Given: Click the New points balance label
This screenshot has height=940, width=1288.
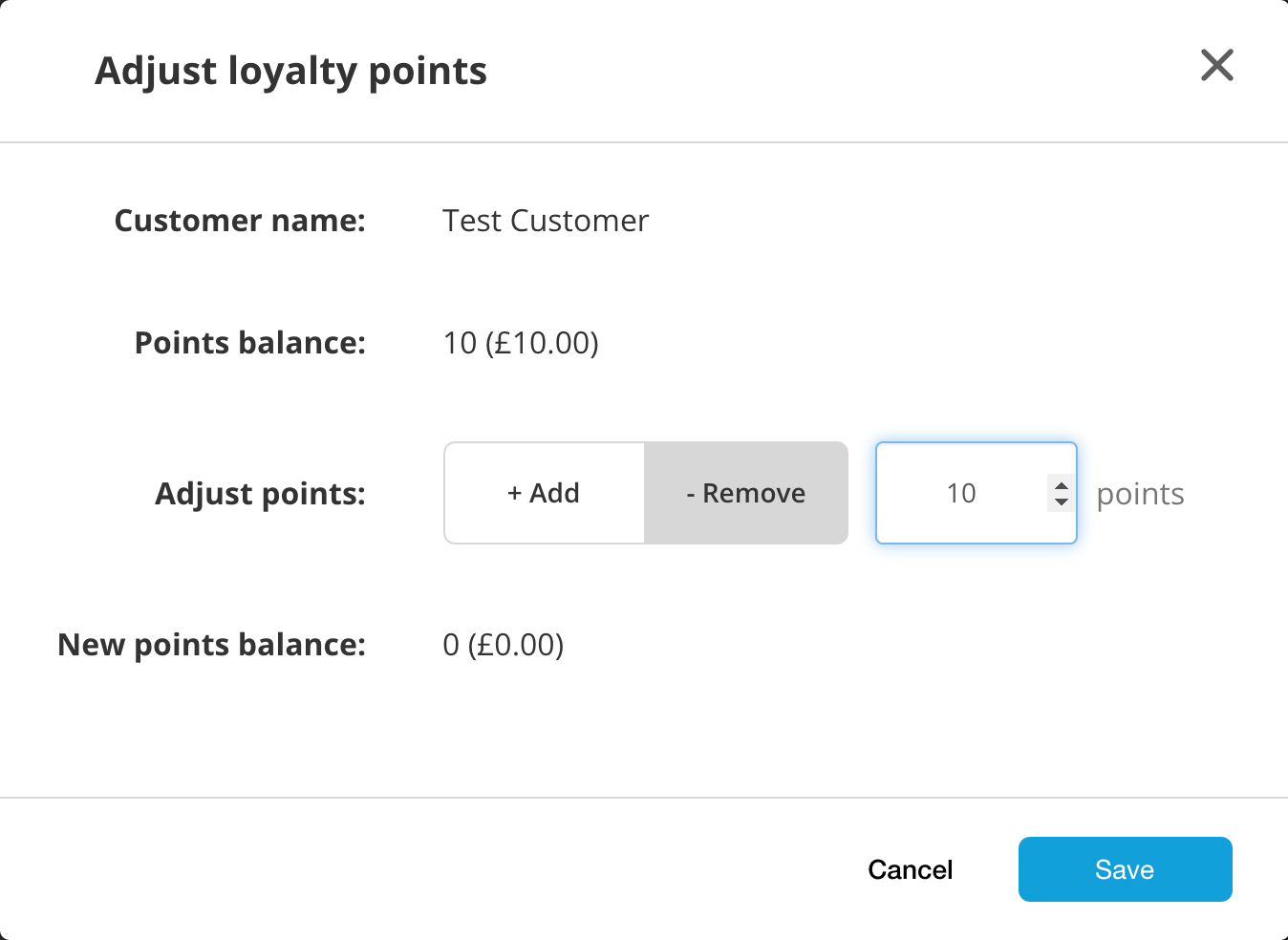Looking at the screenshot, I should tap(211, 645).
